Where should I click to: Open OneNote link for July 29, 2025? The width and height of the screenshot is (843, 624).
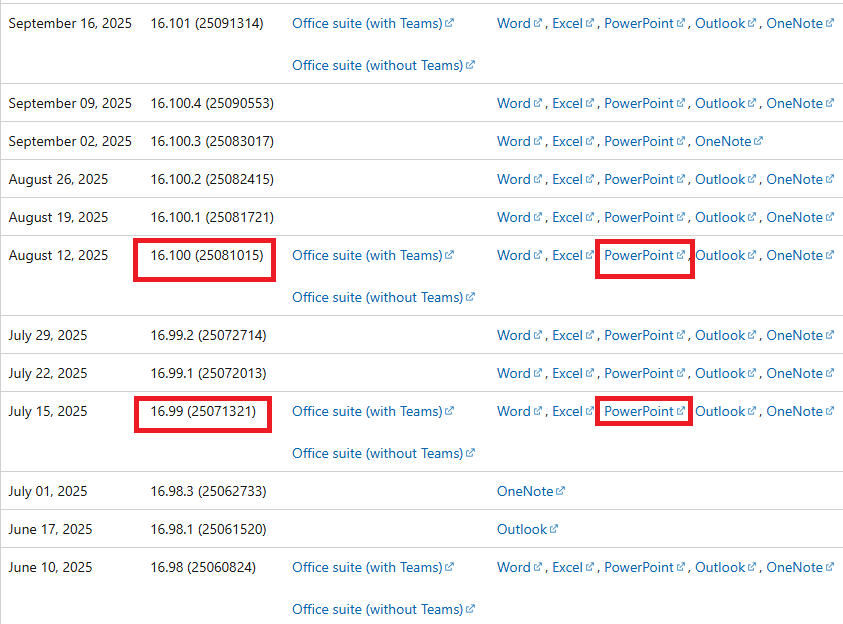click(x=800, y=335)
